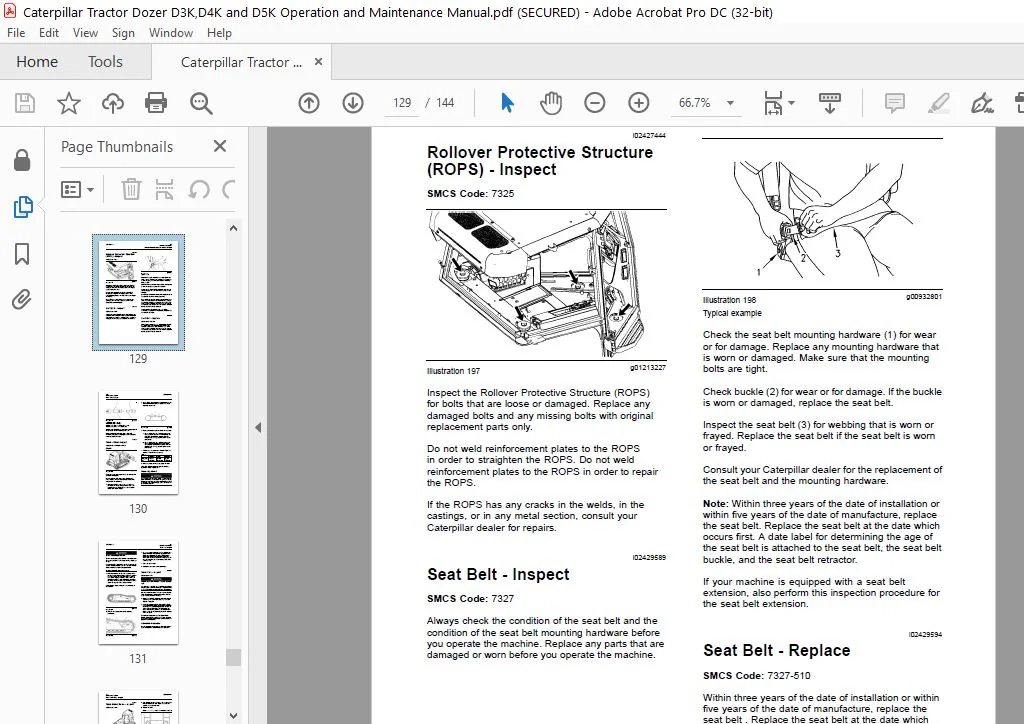The width and height of the screenshot is (1024, 724).
Task: Click the upload to cloud icon
Action: click(x=112, y=103)
